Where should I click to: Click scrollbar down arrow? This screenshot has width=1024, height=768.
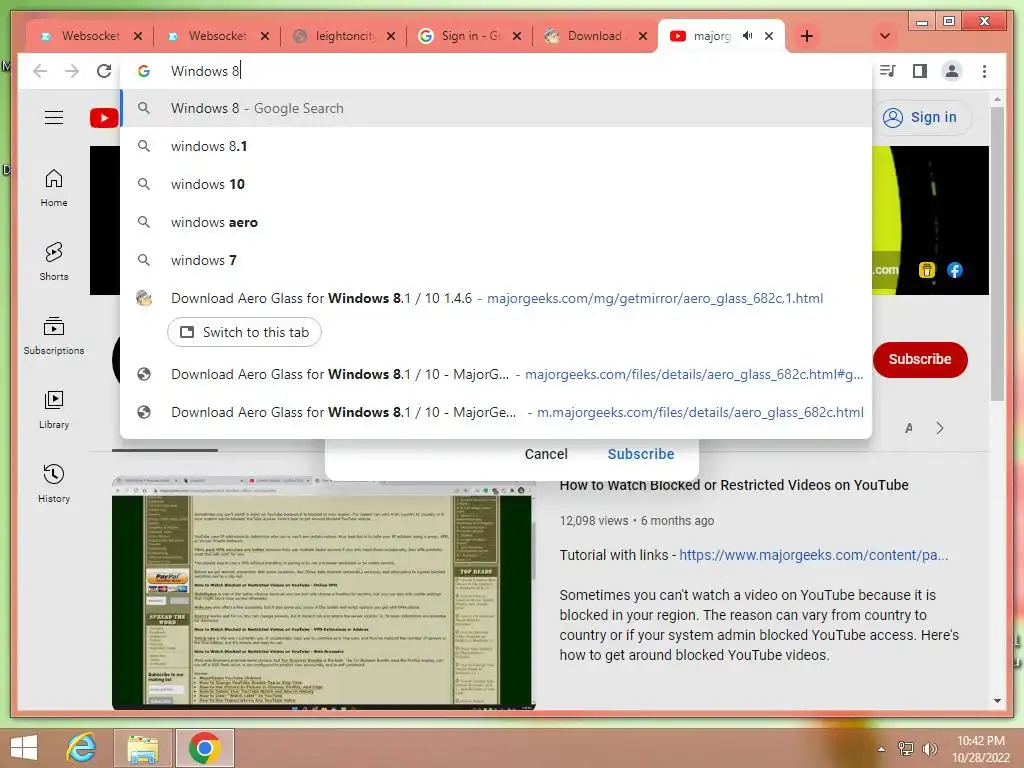[x=997, y=701]
